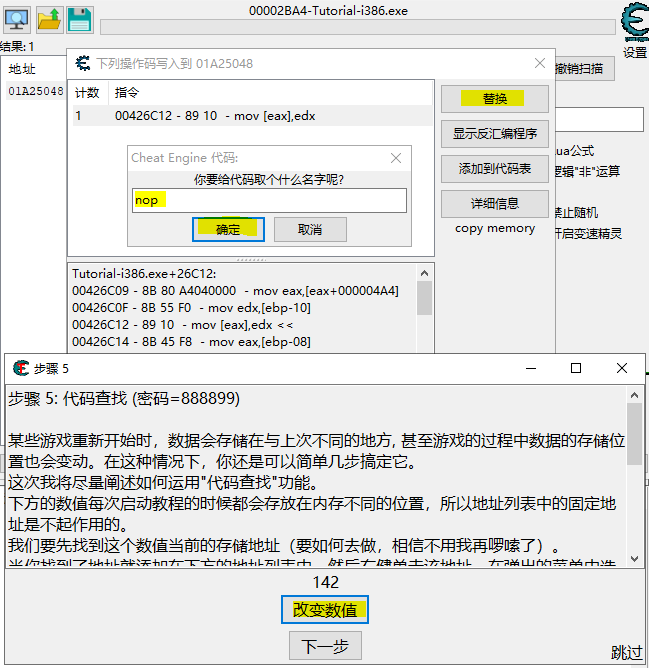Maximize the Step 5 tutorial window

pos(576,368)
